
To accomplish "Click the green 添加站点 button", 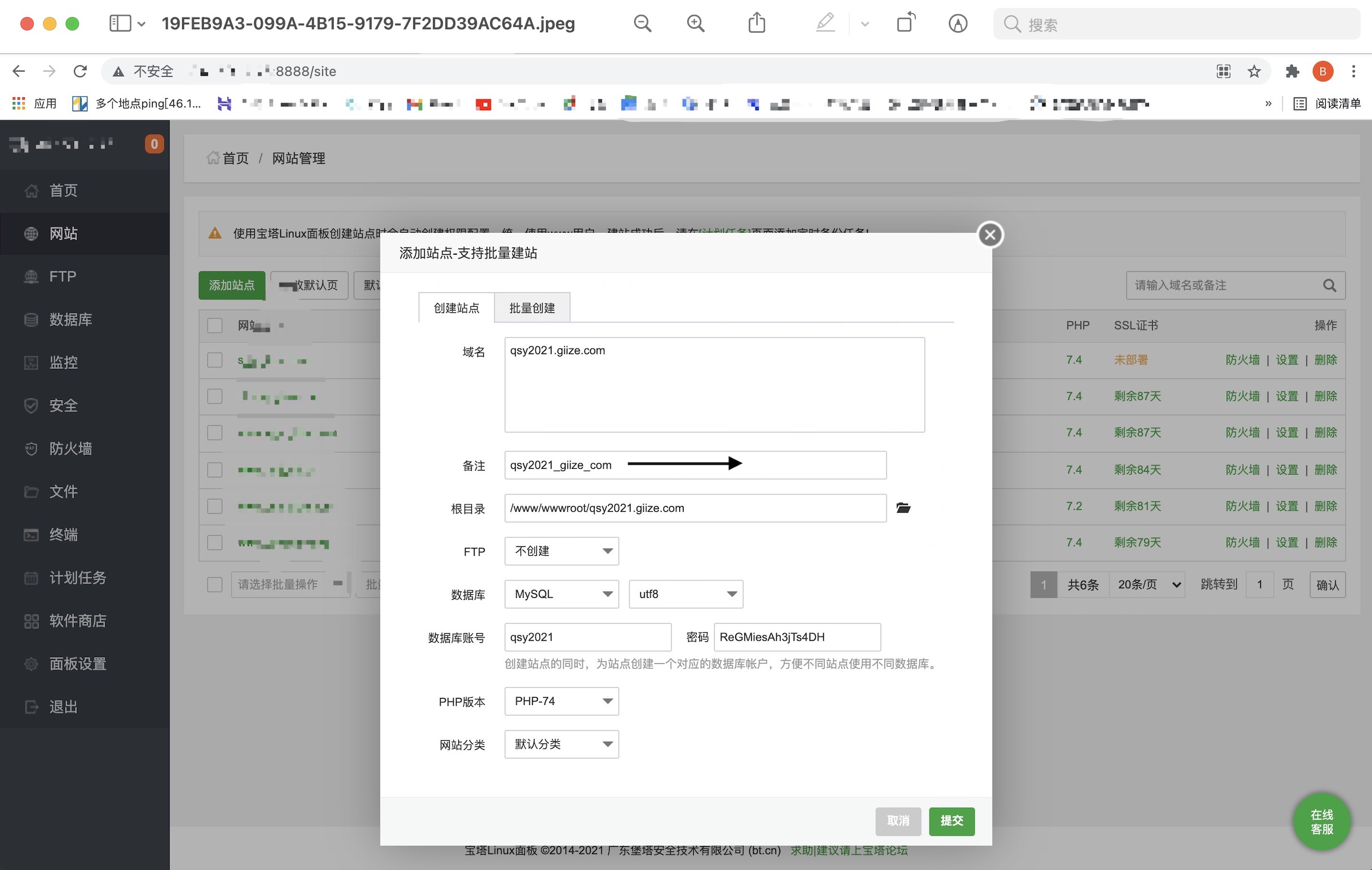I will [231, 285].
